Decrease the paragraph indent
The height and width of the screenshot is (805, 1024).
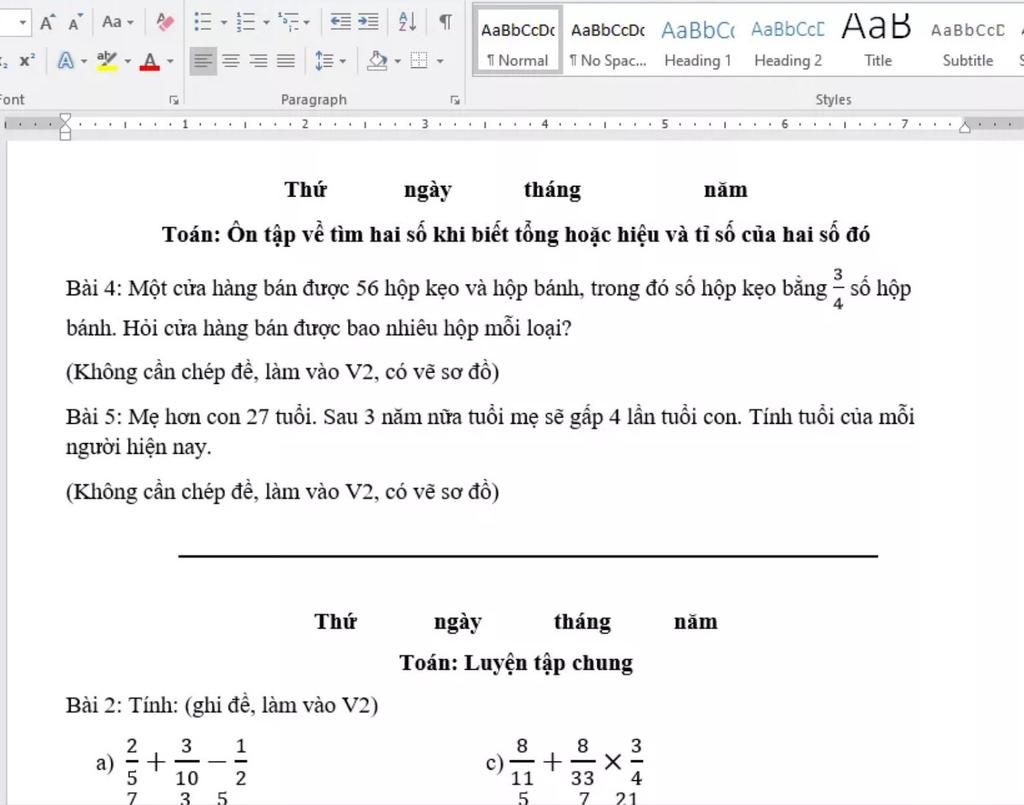coord(340,22)
